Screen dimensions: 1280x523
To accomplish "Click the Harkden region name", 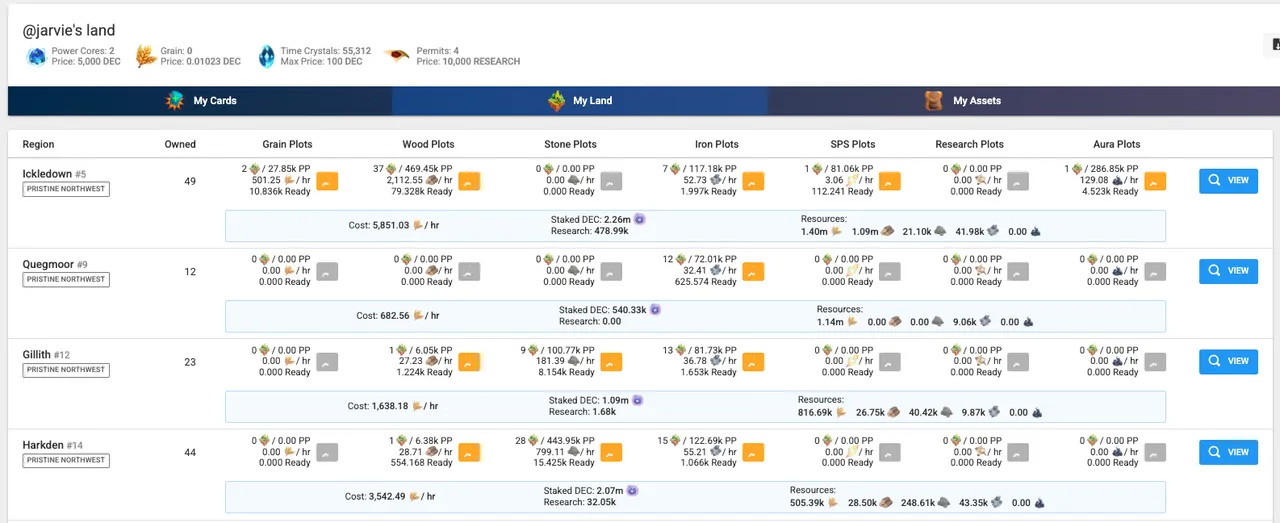I will 44,445.
